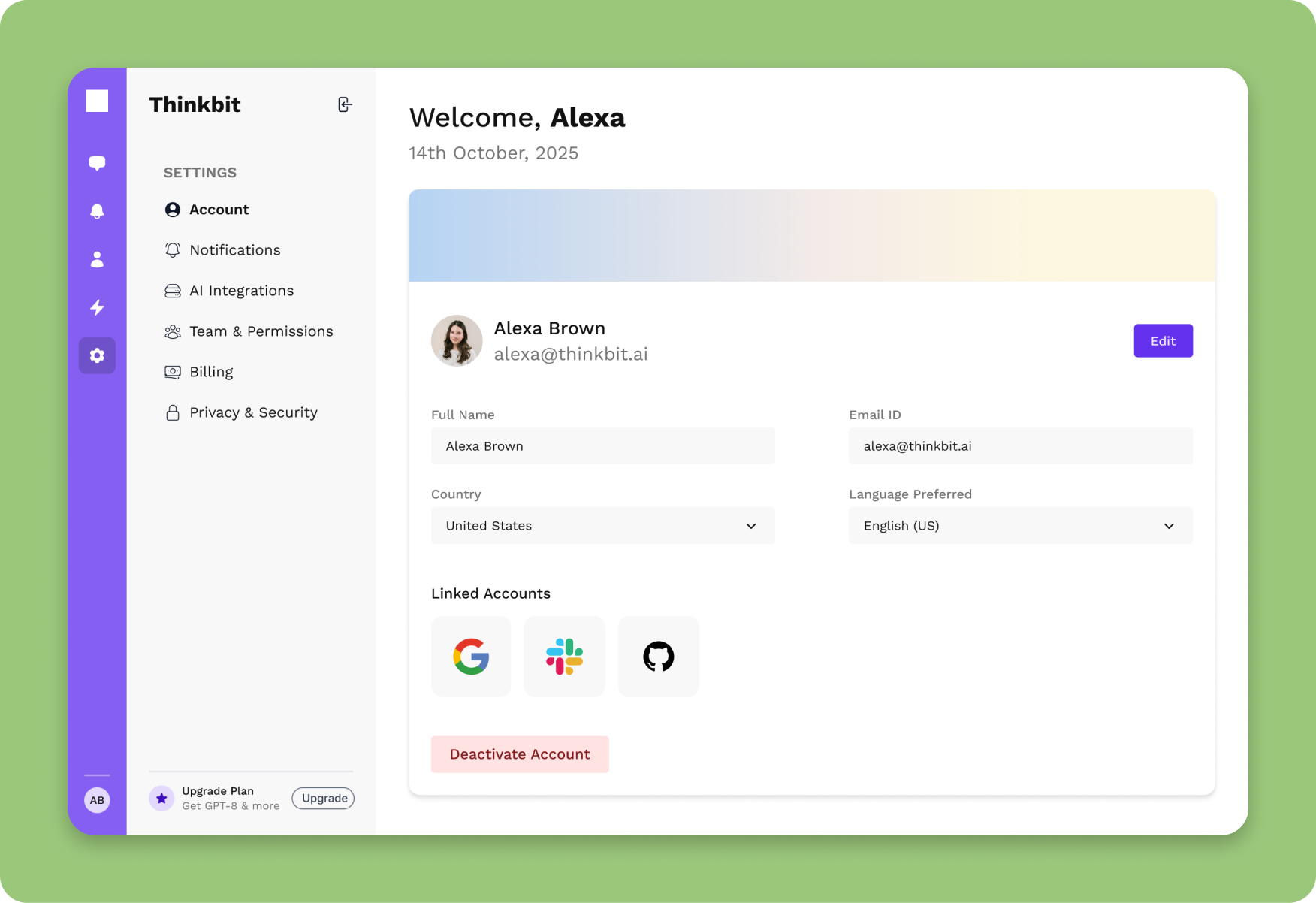This screenshot has width=1316, height=903.
Task: Click the bell notification icon in the sidebar
Action: (97, 211)
